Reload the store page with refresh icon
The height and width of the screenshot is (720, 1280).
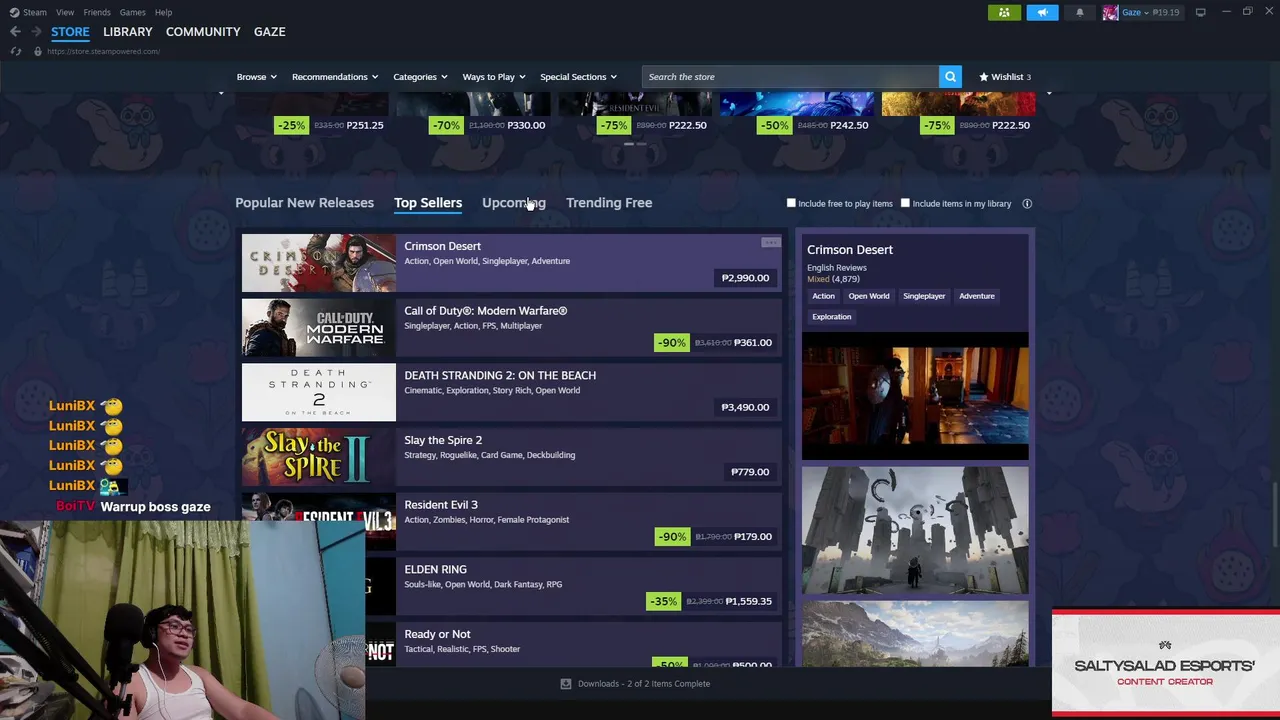pos(16,51)
